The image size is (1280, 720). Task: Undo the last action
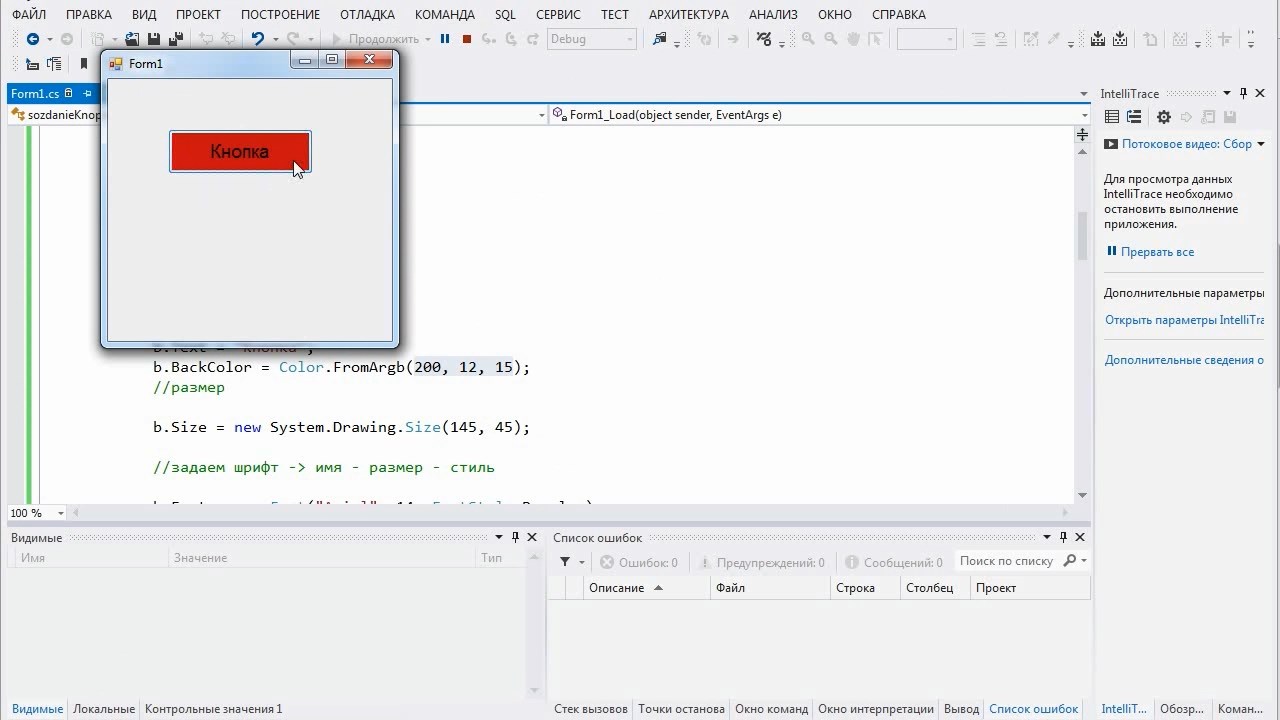pyautogui.click(x=257, y=39)
